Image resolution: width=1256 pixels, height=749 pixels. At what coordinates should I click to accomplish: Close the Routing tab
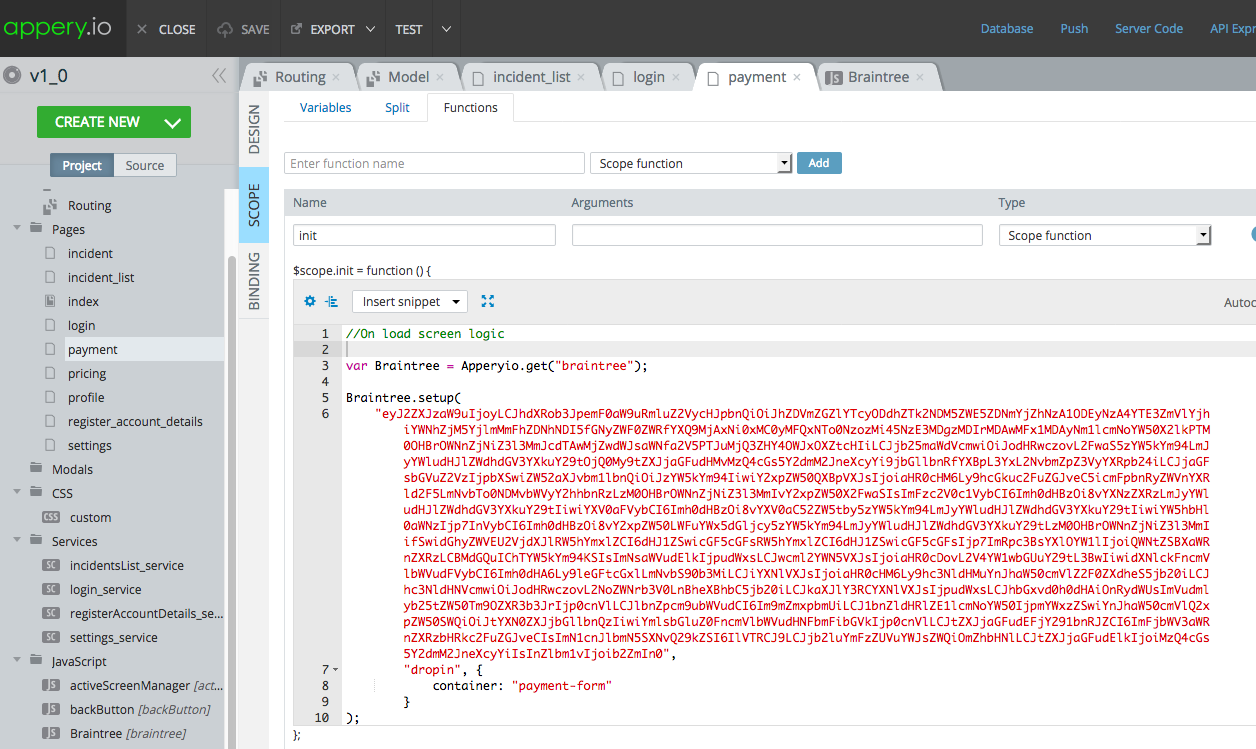click(336, 77)
